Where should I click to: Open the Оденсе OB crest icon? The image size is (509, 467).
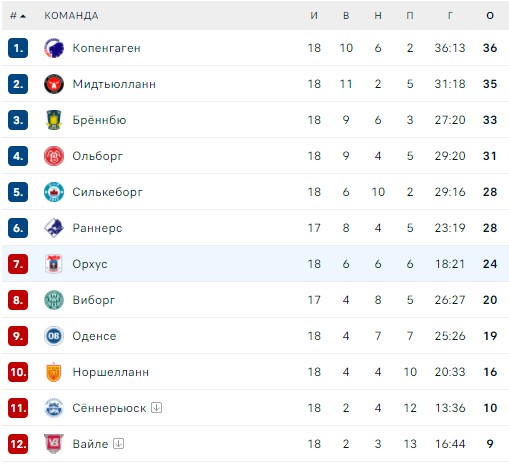[x=54, y=336]
